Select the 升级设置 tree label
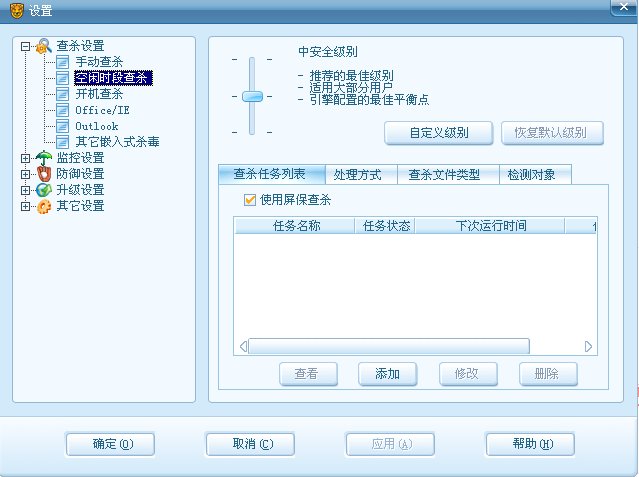The width and height of the screenshot is (639, 477). point(80,190)
